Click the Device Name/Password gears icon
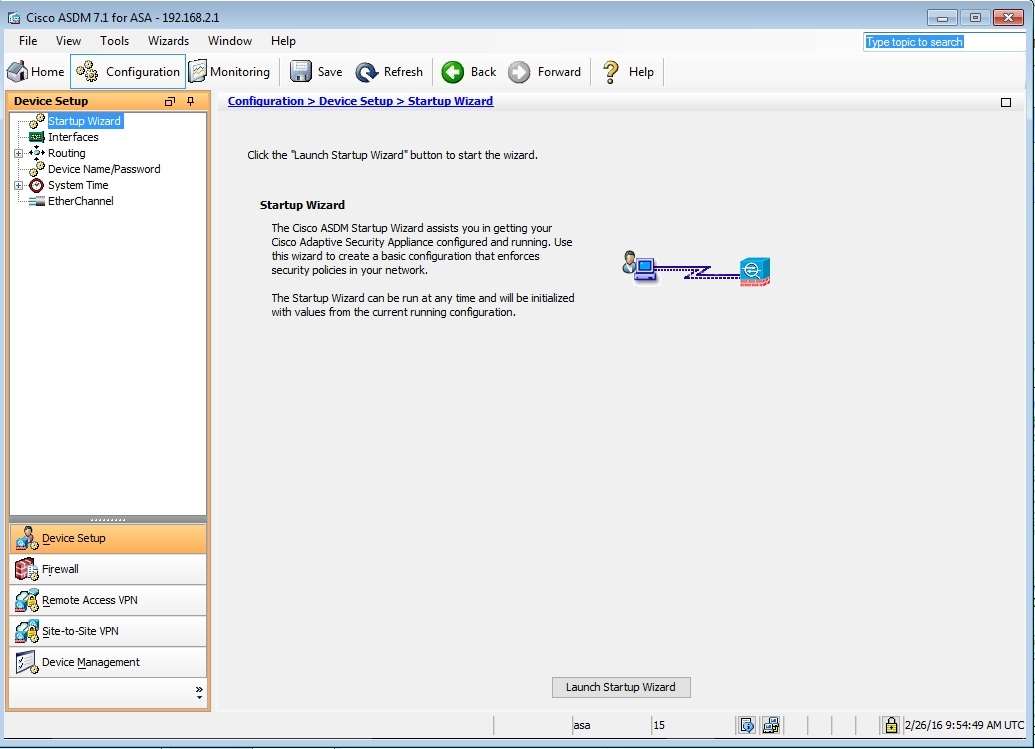 37,169
